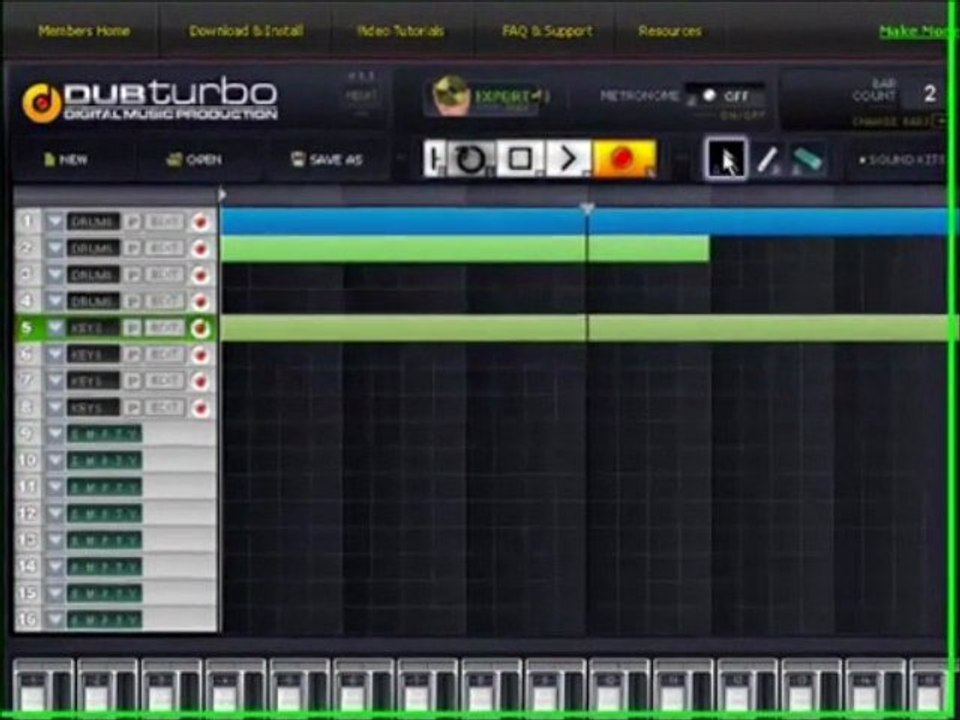This screenshot has width=960, height=720.
Task: Click the EMPTY label on track 10
Action: (x=104, y=460)
